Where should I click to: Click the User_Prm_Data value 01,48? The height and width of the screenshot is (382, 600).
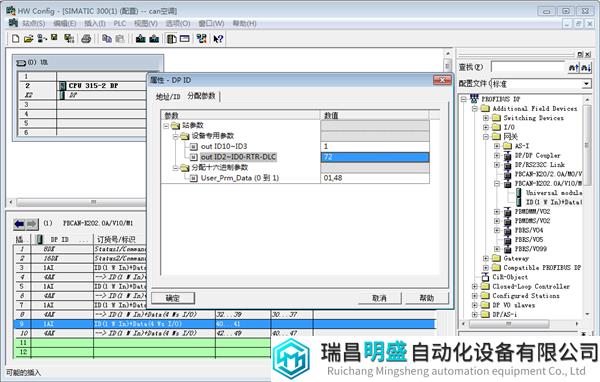(x=375, y=178)
